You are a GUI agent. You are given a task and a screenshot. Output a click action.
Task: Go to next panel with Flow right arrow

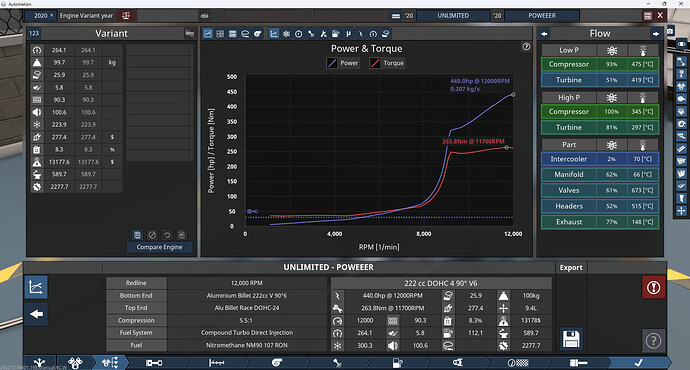[656, 33]
